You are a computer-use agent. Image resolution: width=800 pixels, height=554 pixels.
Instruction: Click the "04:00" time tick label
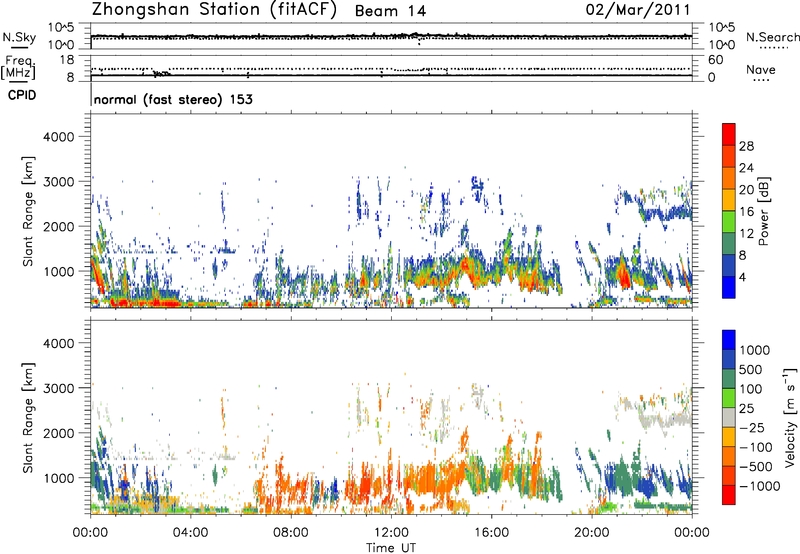click(x=190, y=533)
